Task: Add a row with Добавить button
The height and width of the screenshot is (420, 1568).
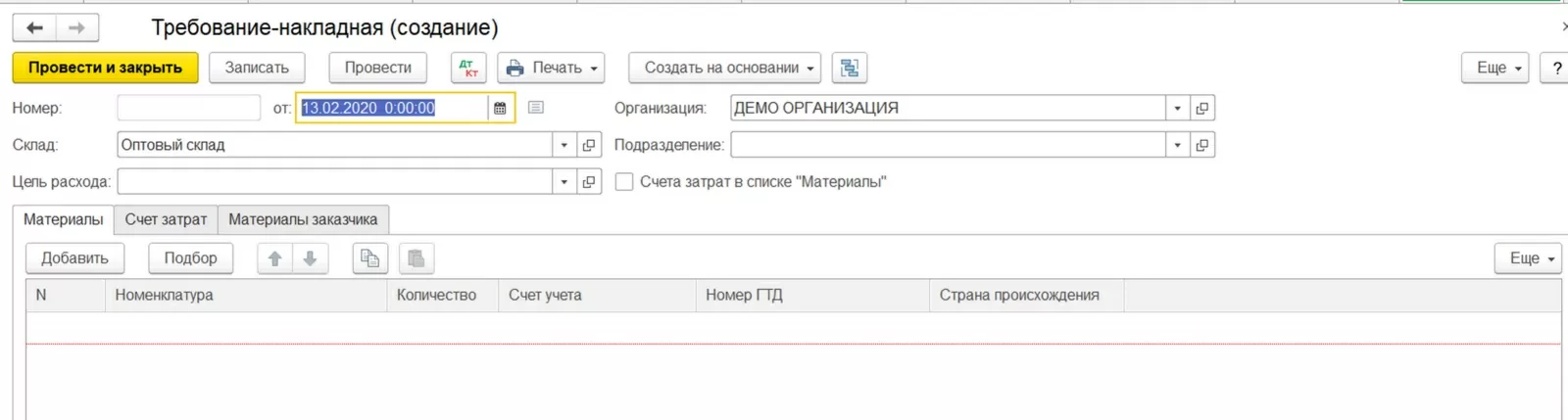Action: click(74, 258)
